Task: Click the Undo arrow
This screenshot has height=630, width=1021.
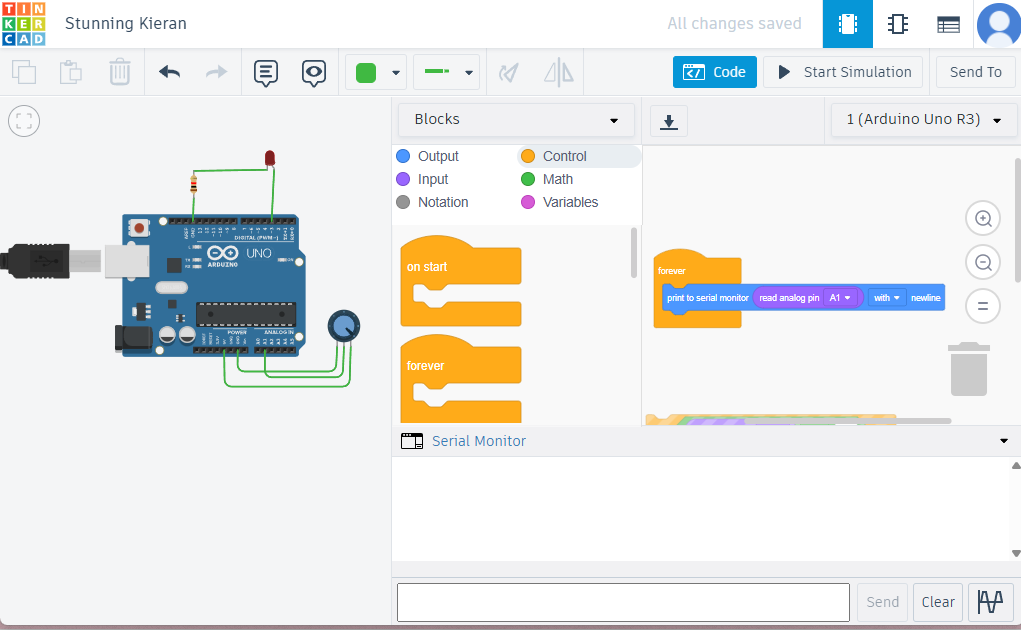Action: (169, 72)
